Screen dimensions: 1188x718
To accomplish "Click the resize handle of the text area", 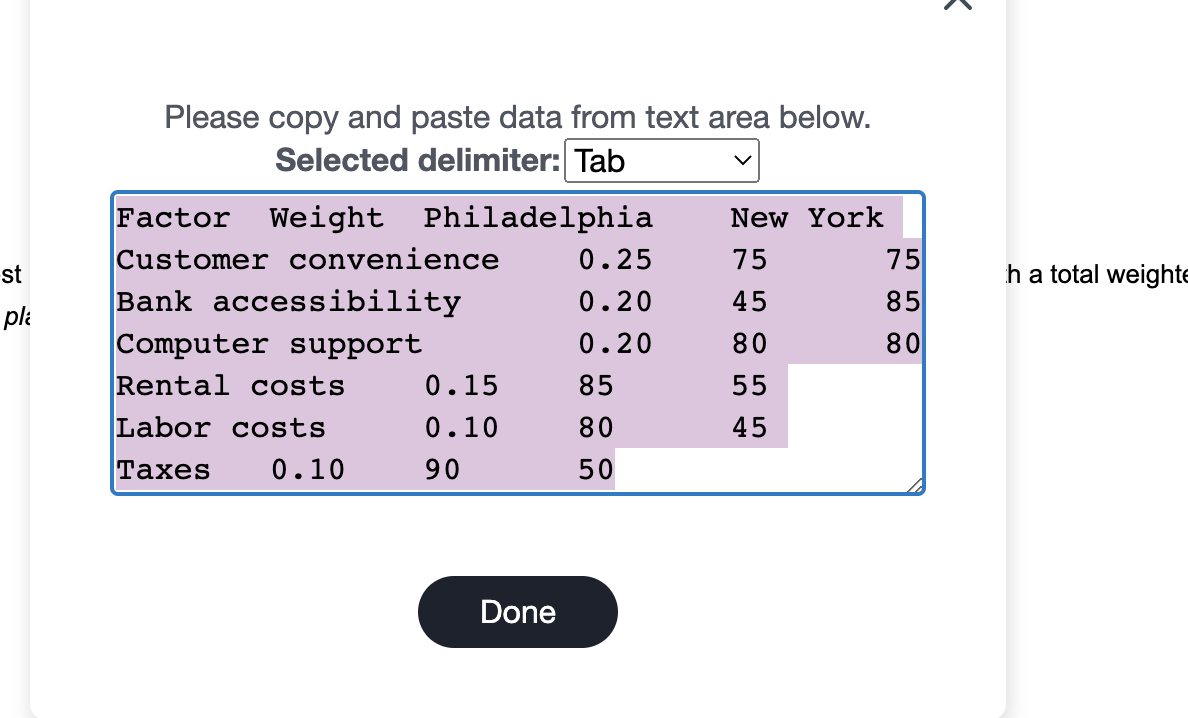I will pos(916,487).
